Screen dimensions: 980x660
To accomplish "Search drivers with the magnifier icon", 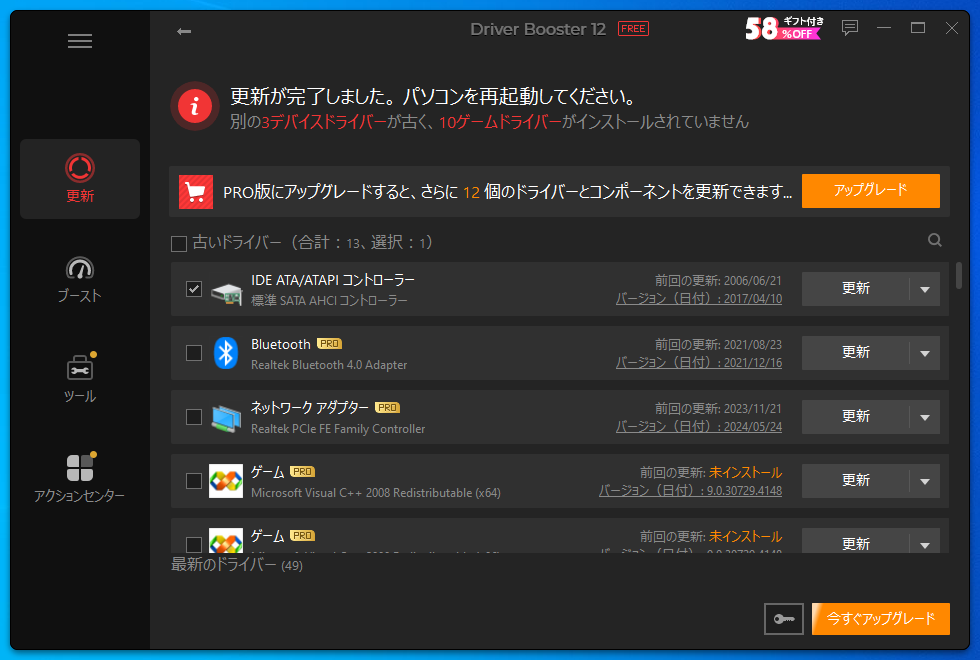I will pos(934,240).
